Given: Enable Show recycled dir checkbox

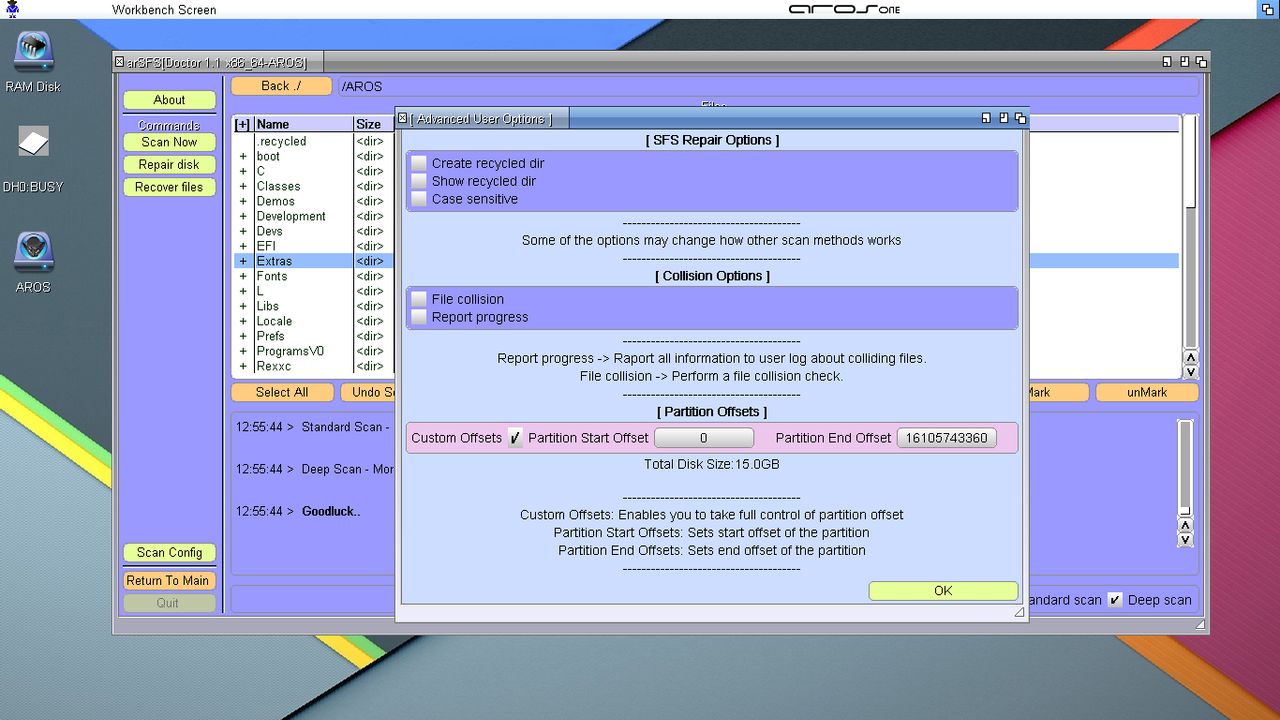Looking at the screenshot, I should coord(419,181).
